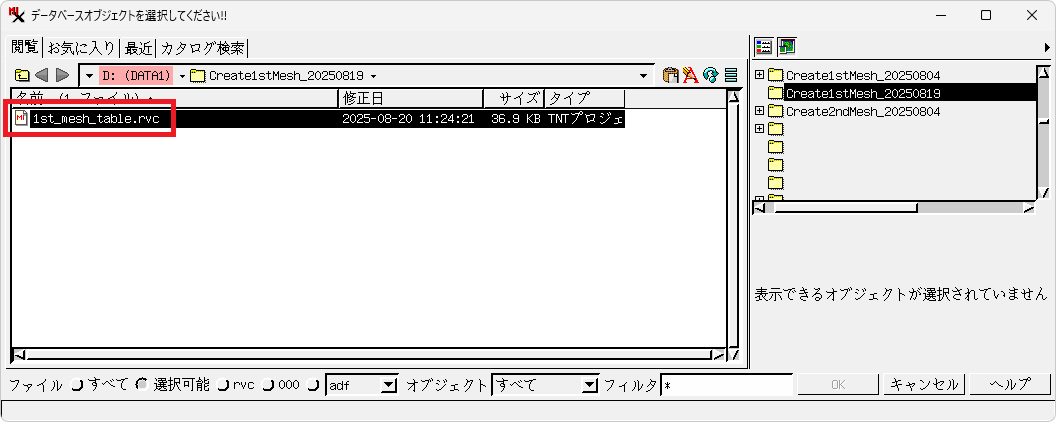Click the back navigation arrow
The image size is (1056, 422).
click(41, 75)
